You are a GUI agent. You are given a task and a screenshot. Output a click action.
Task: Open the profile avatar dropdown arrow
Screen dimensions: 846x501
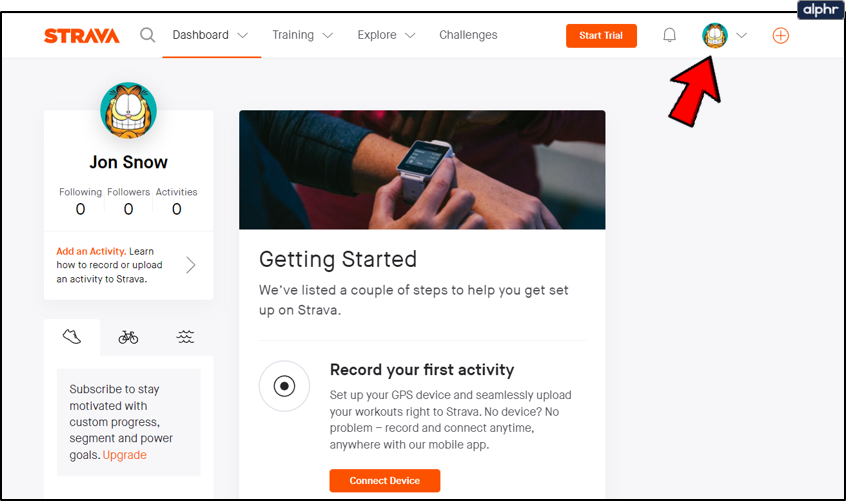point(741,35)
